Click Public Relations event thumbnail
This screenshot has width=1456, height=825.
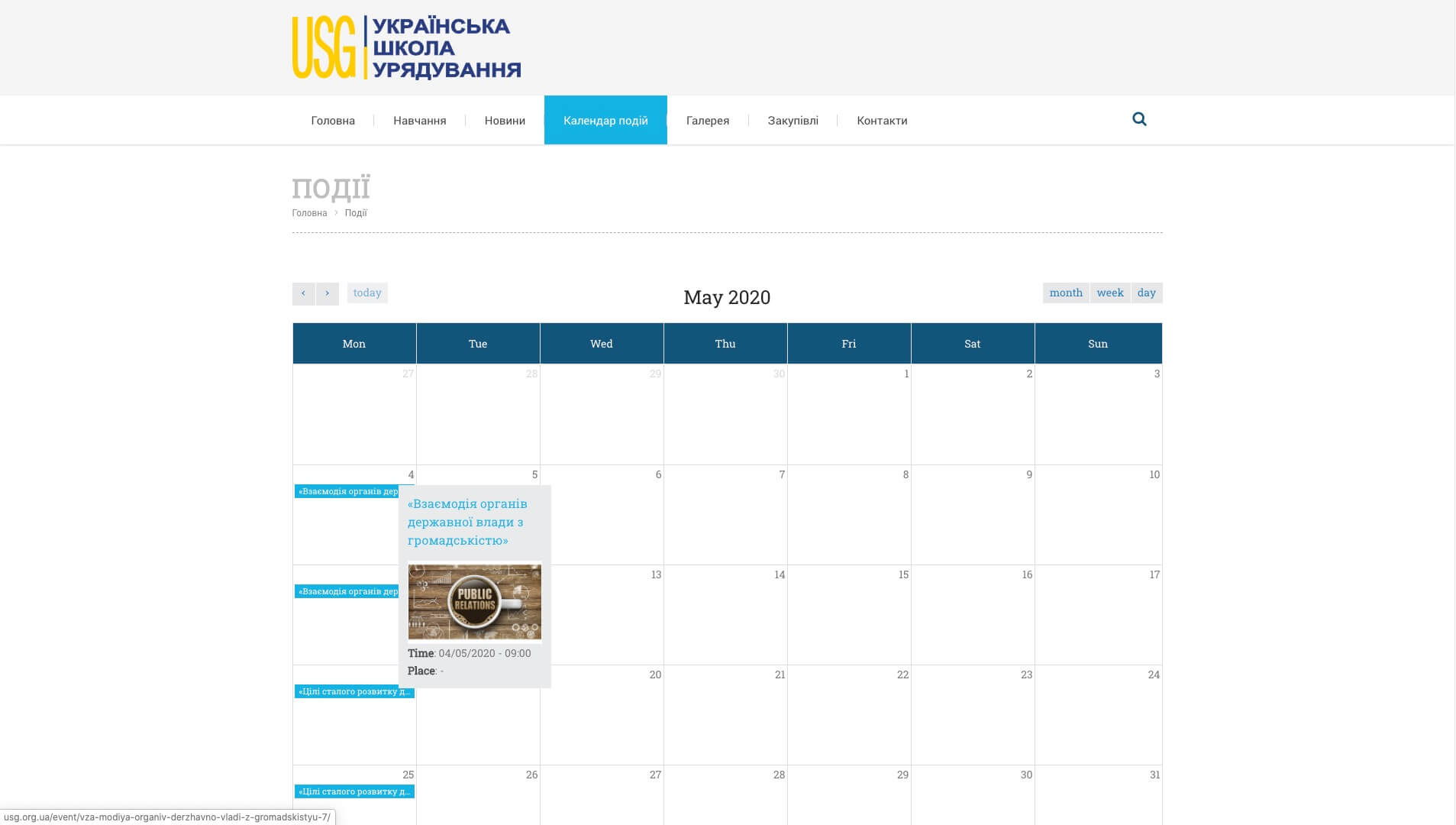point(474,602)
